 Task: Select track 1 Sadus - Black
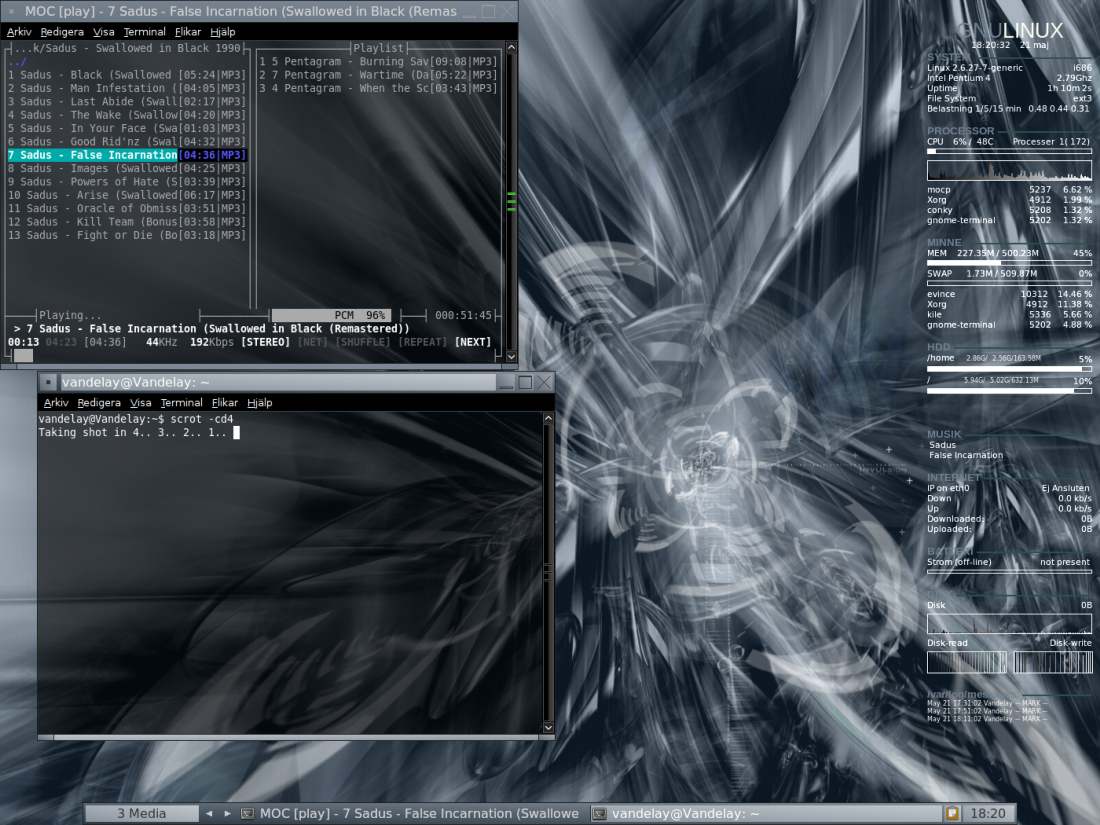(x=127, y=74)
